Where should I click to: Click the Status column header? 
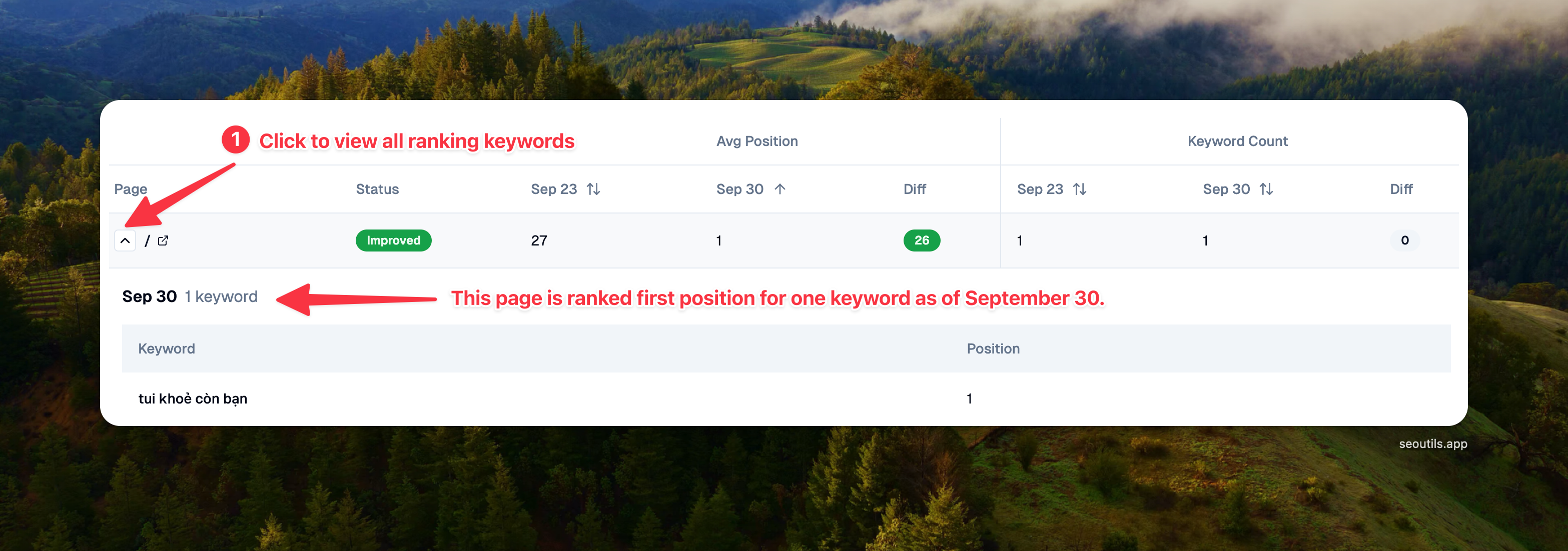pos(377,189)
